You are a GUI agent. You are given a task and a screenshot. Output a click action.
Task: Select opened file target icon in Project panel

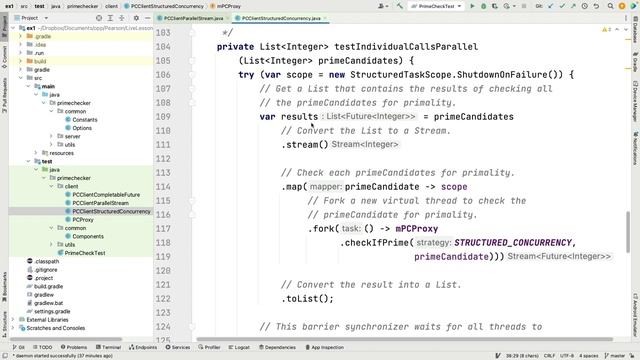(x=99, y=18)
